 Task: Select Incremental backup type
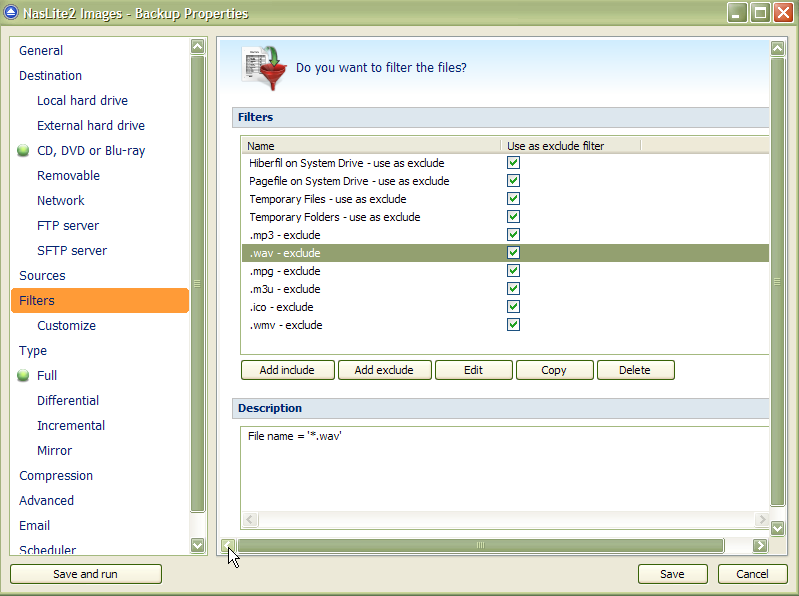point(71,426)
